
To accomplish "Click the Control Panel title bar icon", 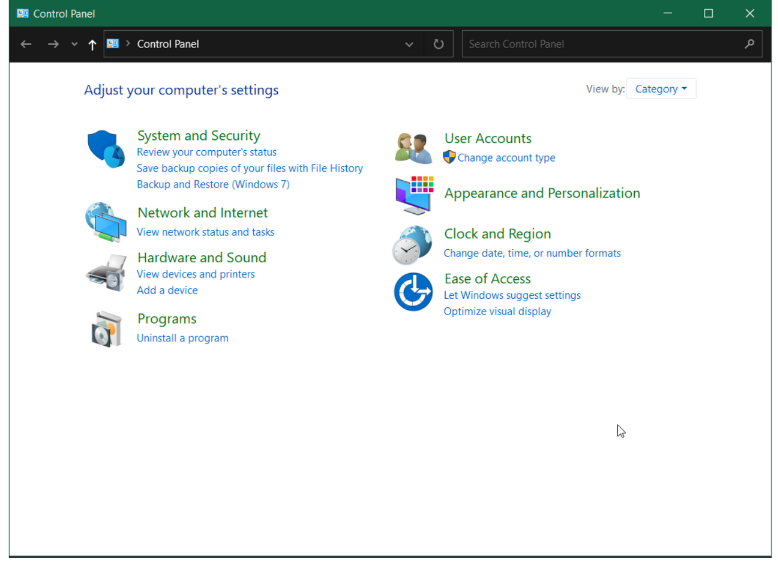I will click(x=22, y=13).
